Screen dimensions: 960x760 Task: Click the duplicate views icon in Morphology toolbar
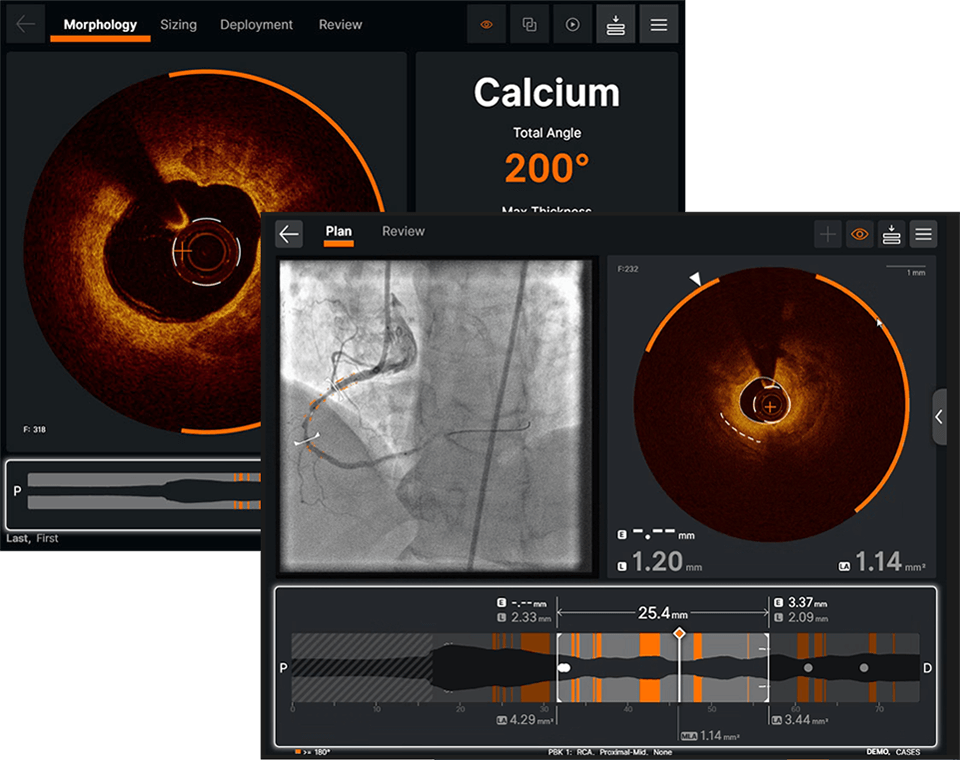(x=529, y=24)
